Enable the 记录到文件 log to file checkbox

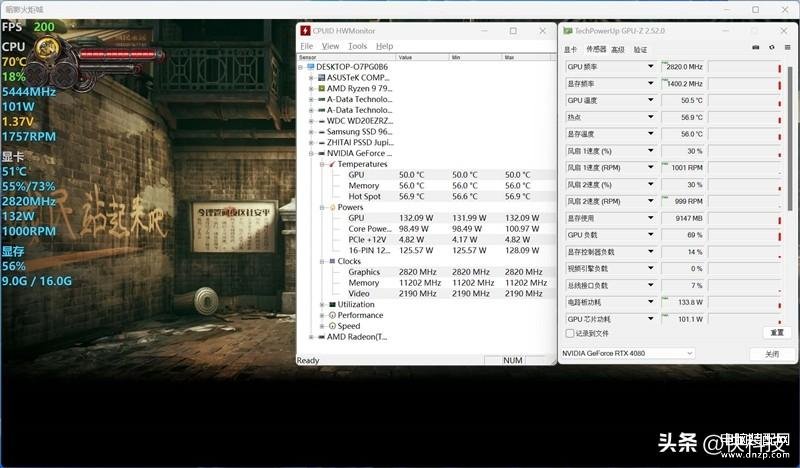[x=570, y=333]
